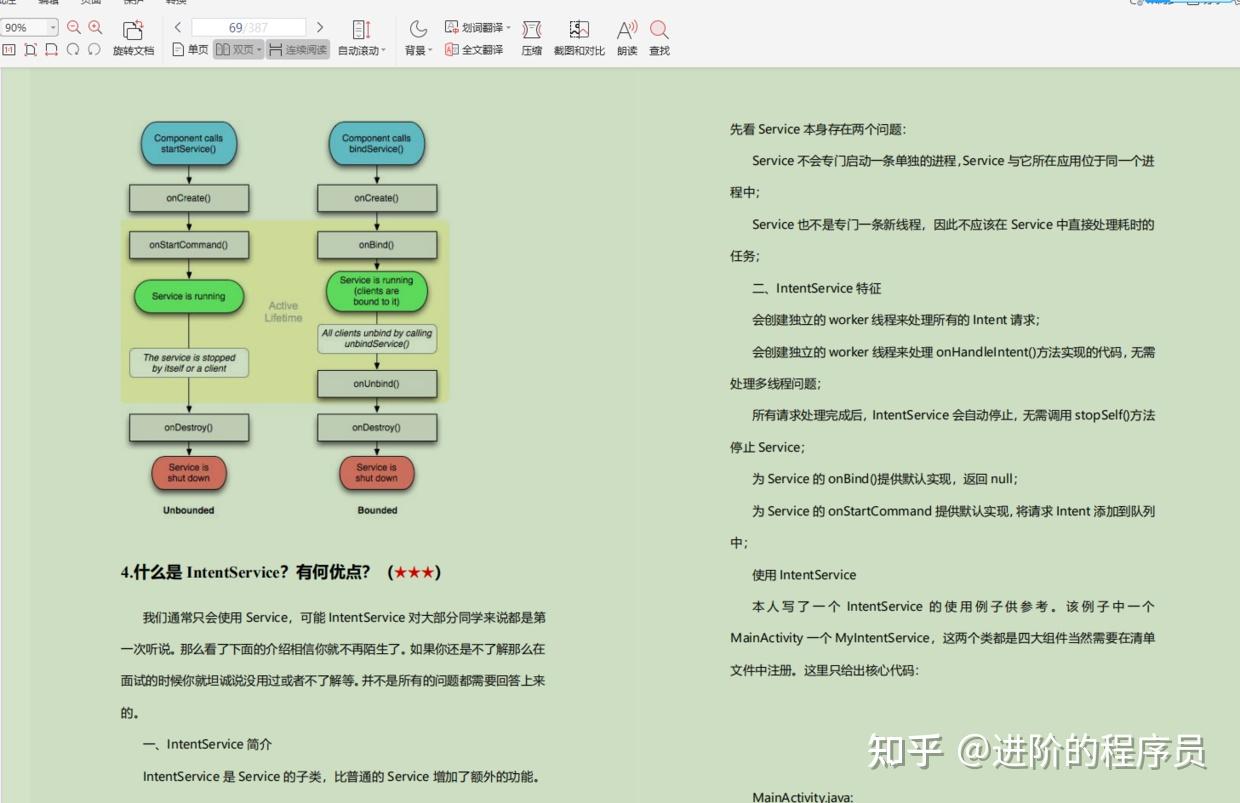The height and width of the screenshot is (803, 1240).
Task: Click the 朗读 read aloud icon
Action: (x=627, y=30)
